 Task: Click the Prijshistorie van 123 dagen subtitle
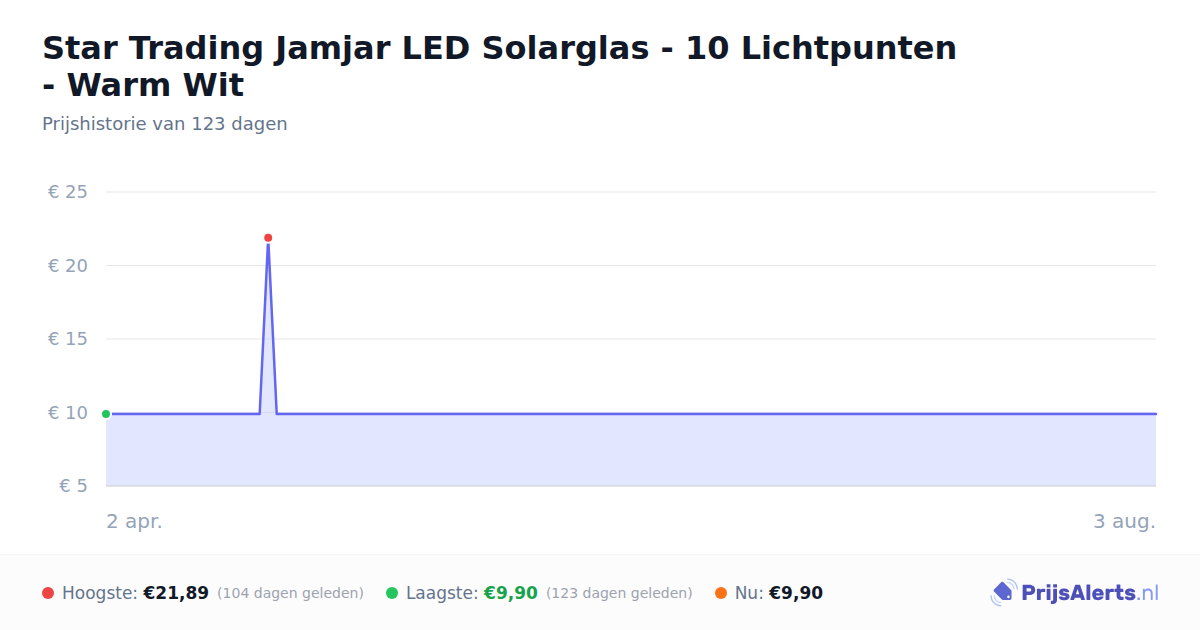tap(165, 124)
